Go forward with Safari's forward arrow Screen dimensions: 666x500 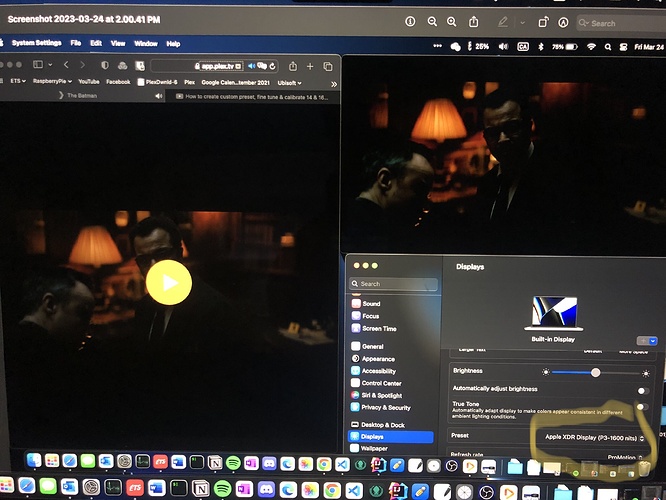(x=82, y=65)
